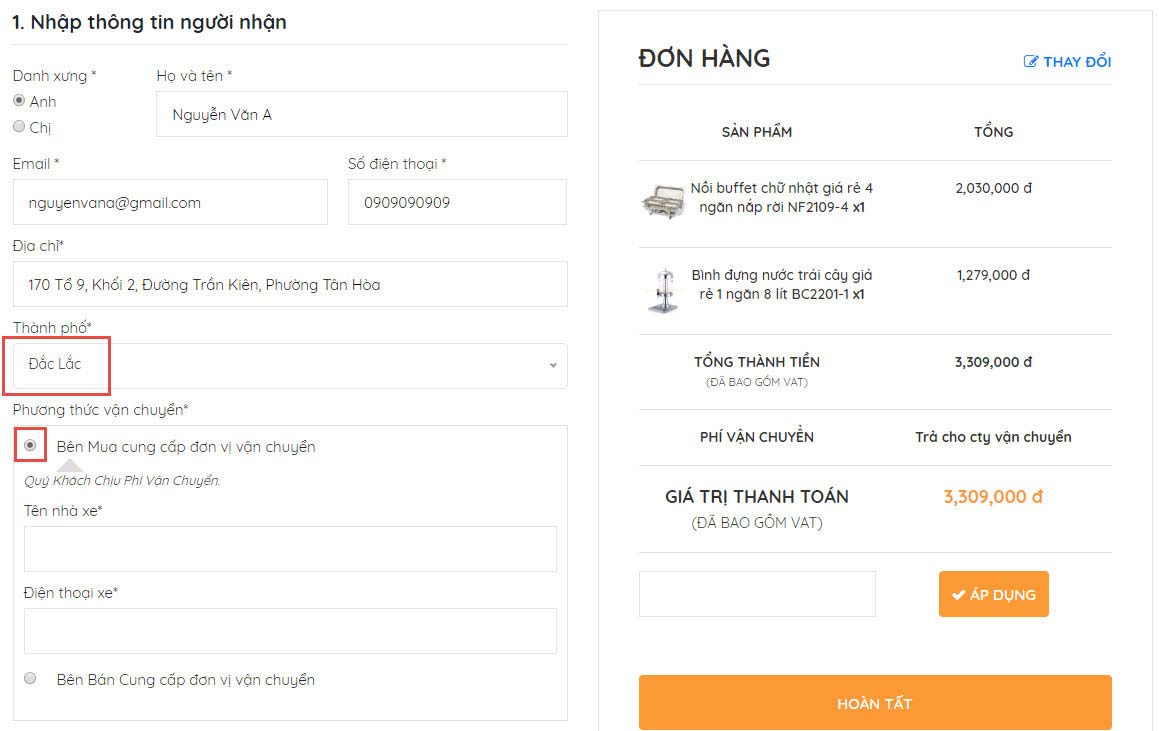1159x731 pixels.
Task: Click the Họ và tên name field
Action: (x=362, y=115)
